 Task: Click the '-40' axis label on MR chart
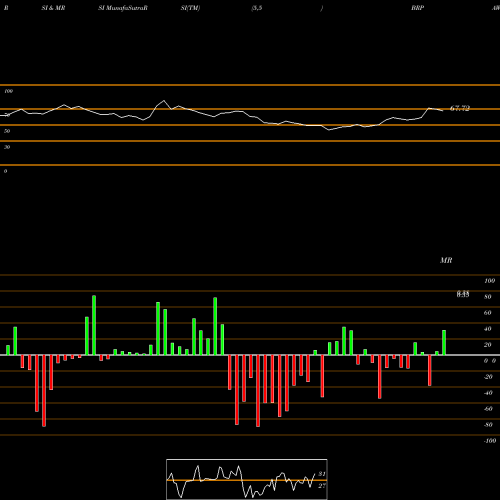pyautogui.click(x=488, y=393)
